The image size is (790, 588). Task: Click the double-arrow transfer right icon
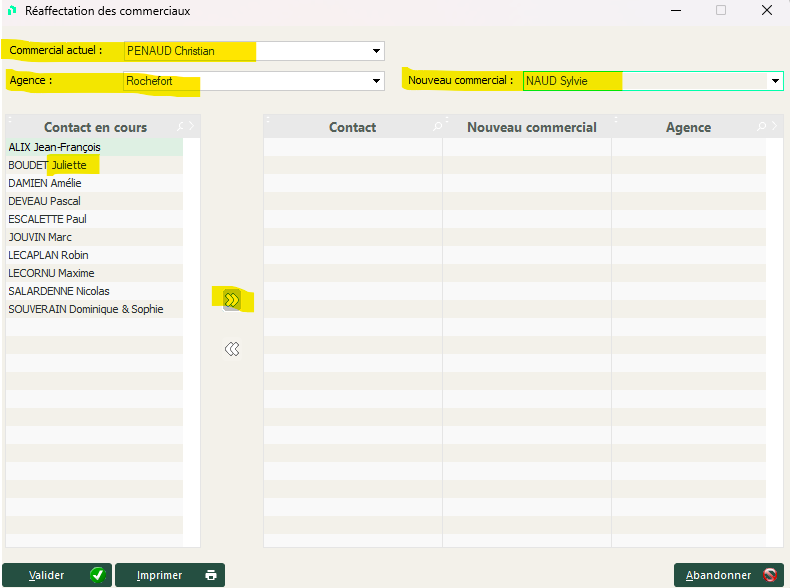pos(232,300)
